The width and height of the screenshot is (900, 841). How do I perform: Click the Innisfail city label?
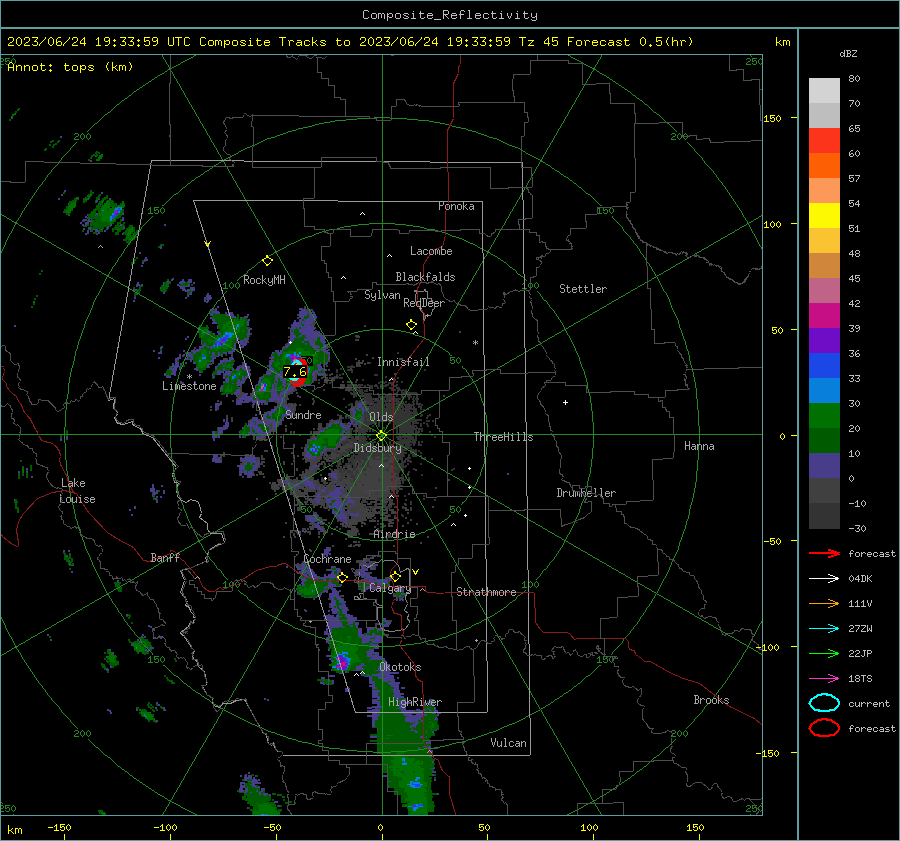point(403,362)
